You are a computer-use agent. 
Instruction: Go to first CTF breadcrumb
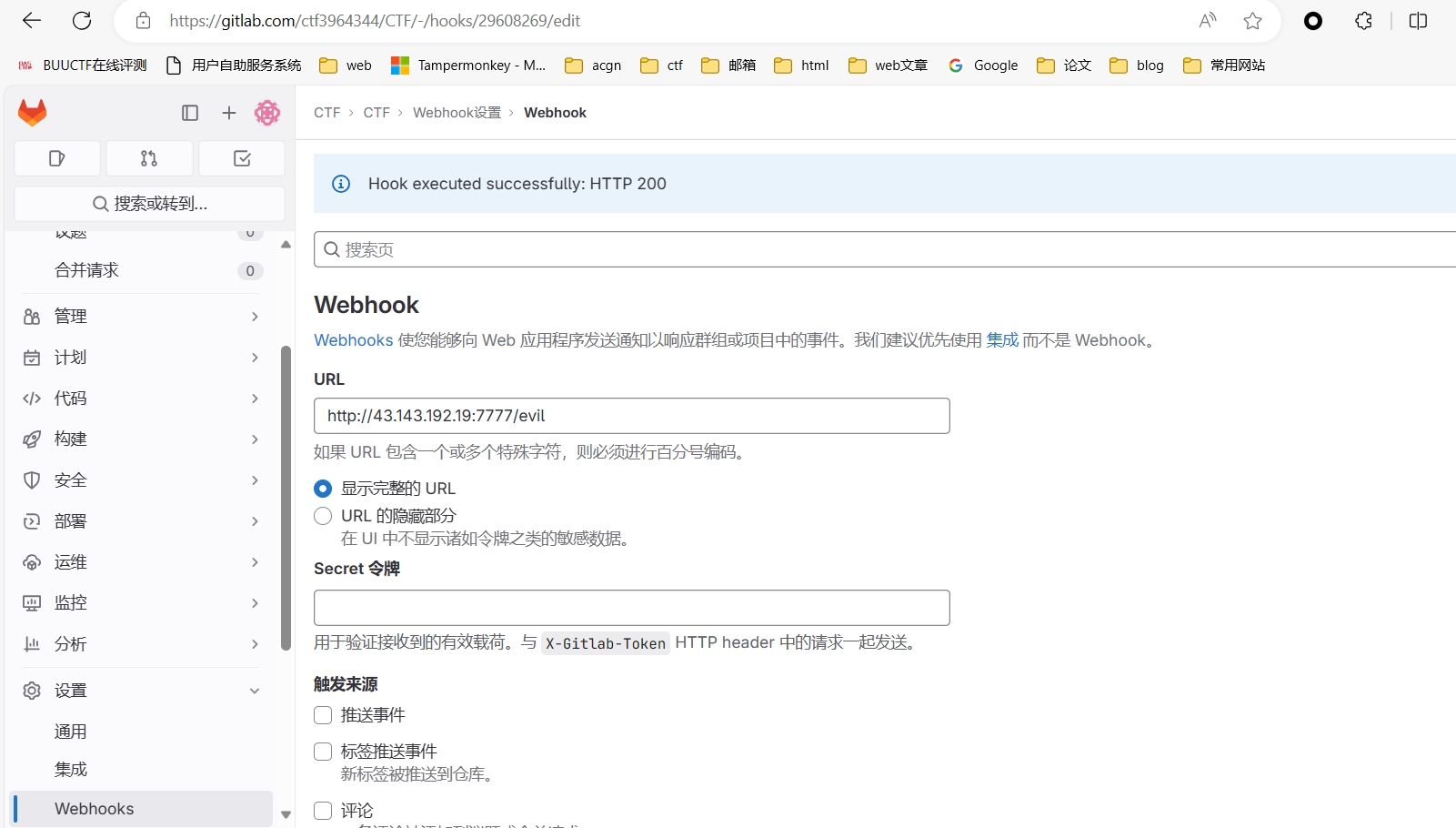coord(327,113)
